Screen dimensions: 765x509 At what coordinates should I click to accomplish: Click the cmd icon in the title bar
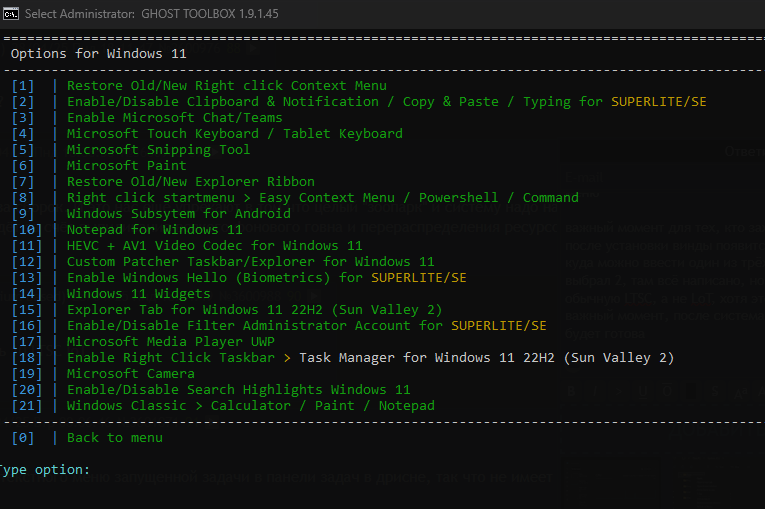tap(11, 14)
